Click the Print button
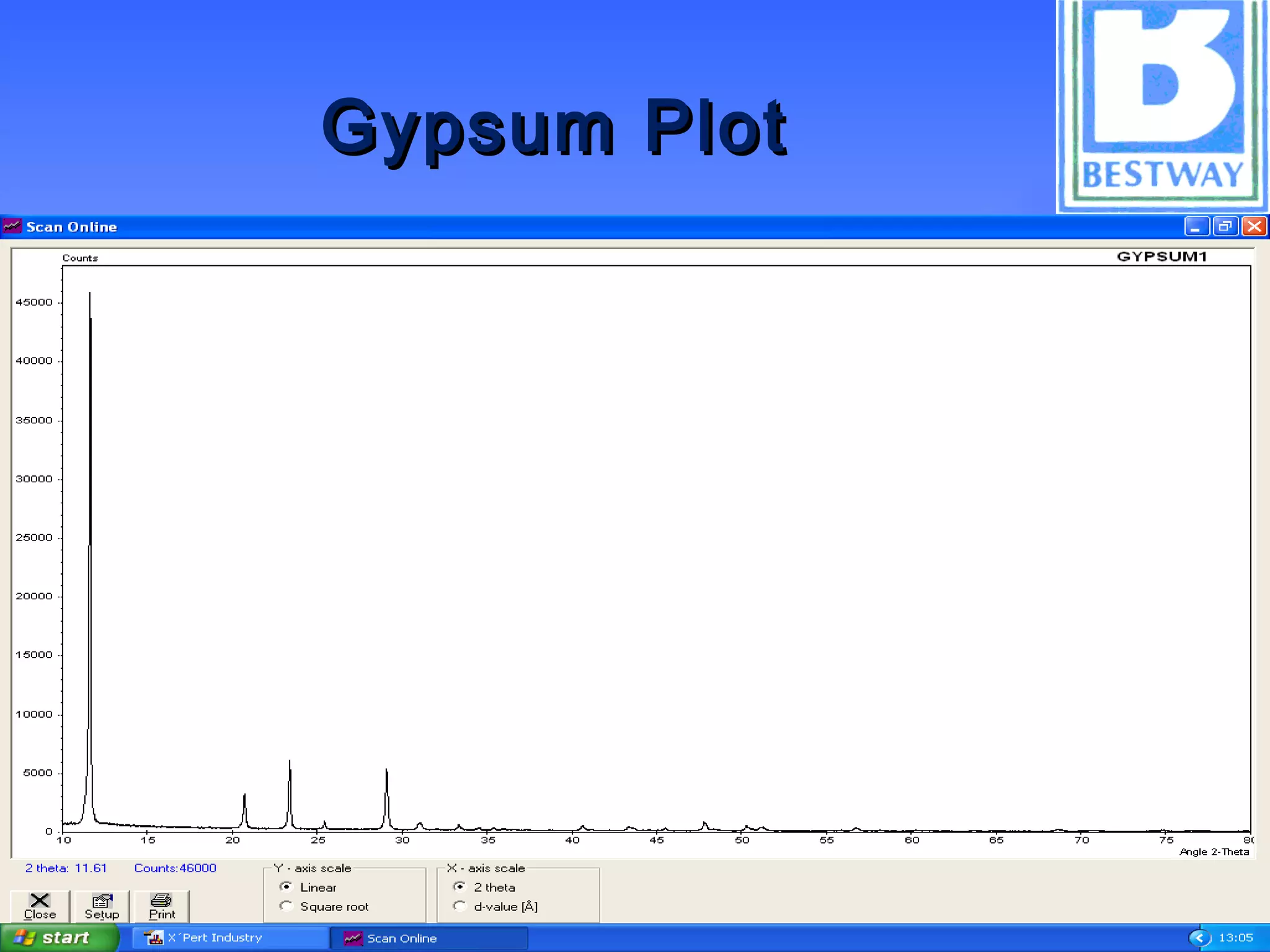1270x952 pixels. [x=162, y=906]
